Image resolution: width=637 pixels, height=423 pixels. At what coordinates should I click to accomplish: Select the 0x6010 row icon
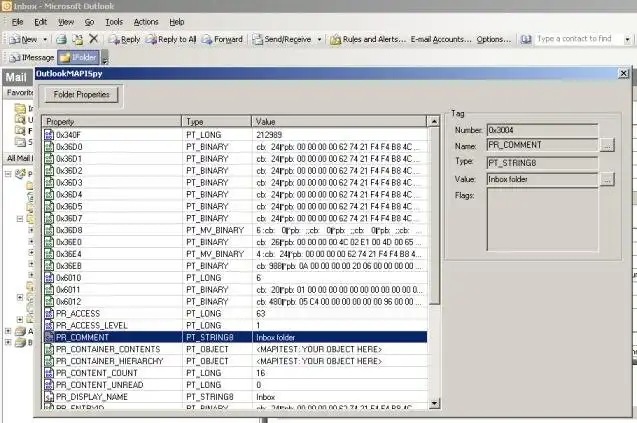pos(49,278)
